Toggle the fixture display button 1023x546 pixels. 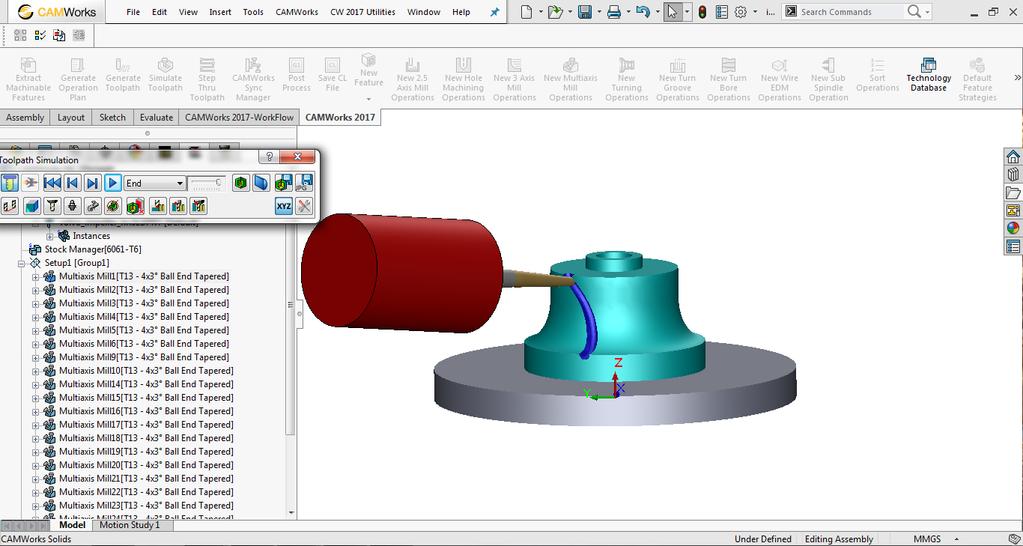pos(93,207)
